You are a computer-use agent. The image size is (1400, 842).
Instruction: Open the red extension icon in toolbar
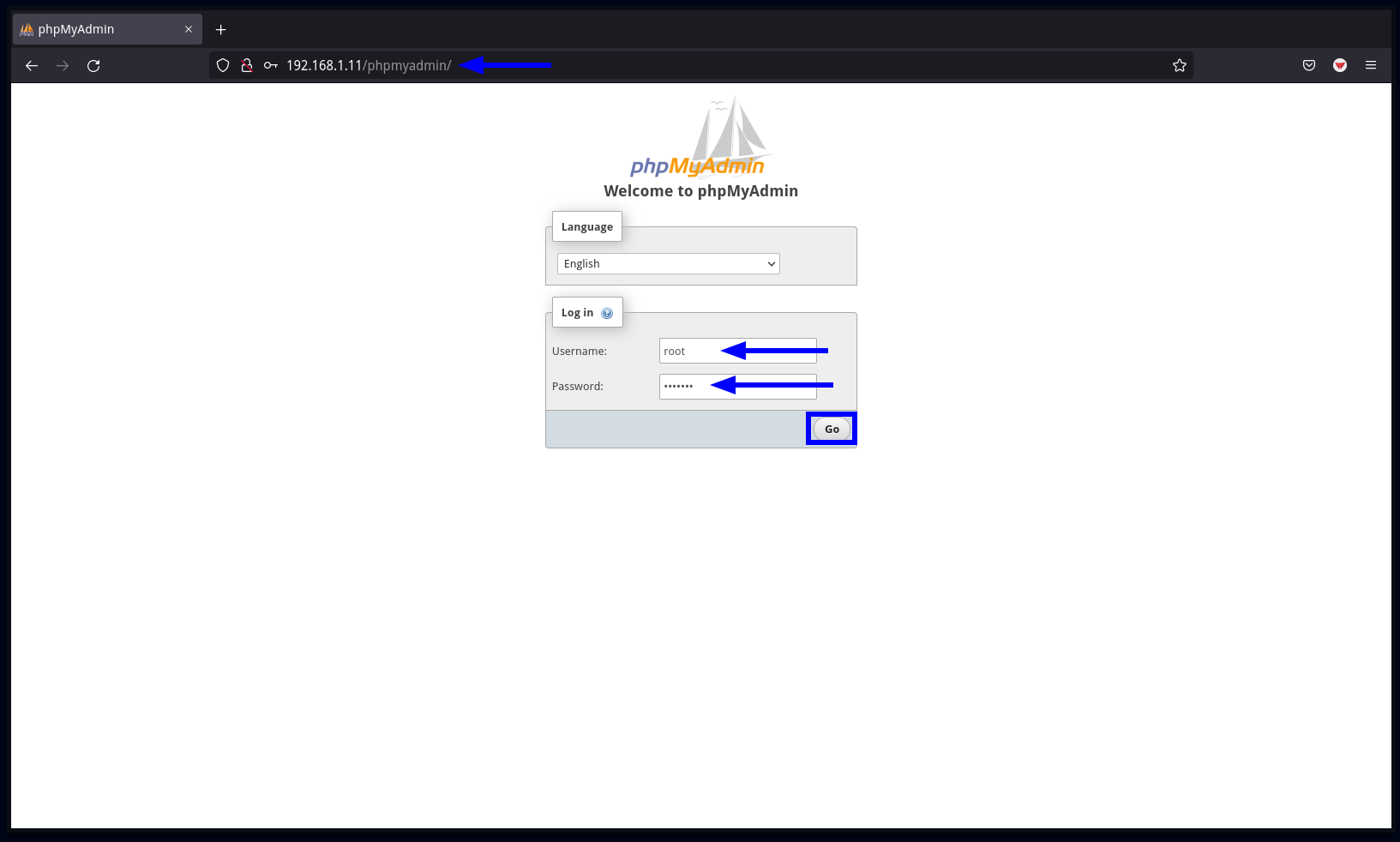coord(1340,65)
